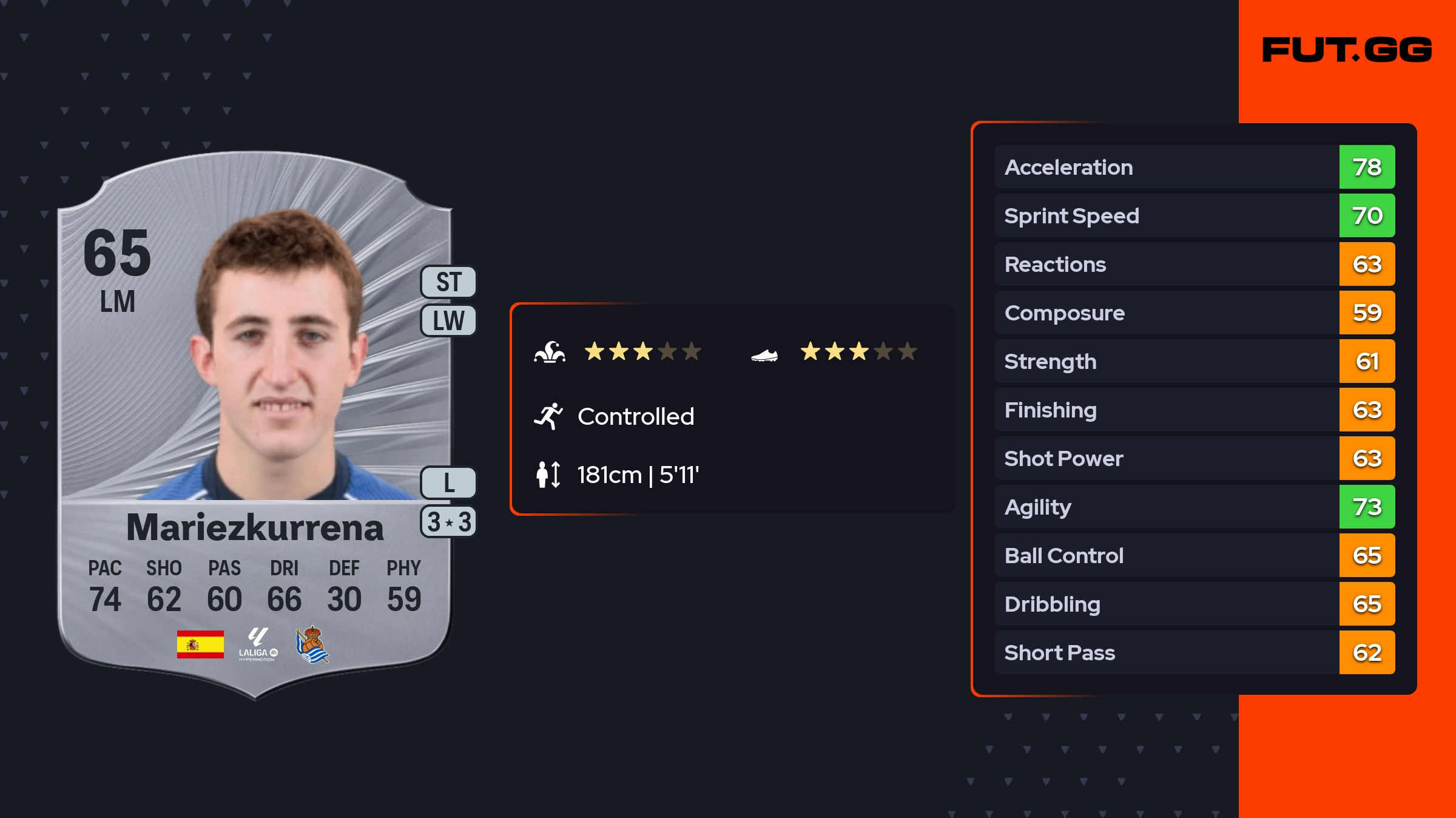1456x818 pixels.
Task: Click the skill moves jester icon
Action: coord(550,352)
